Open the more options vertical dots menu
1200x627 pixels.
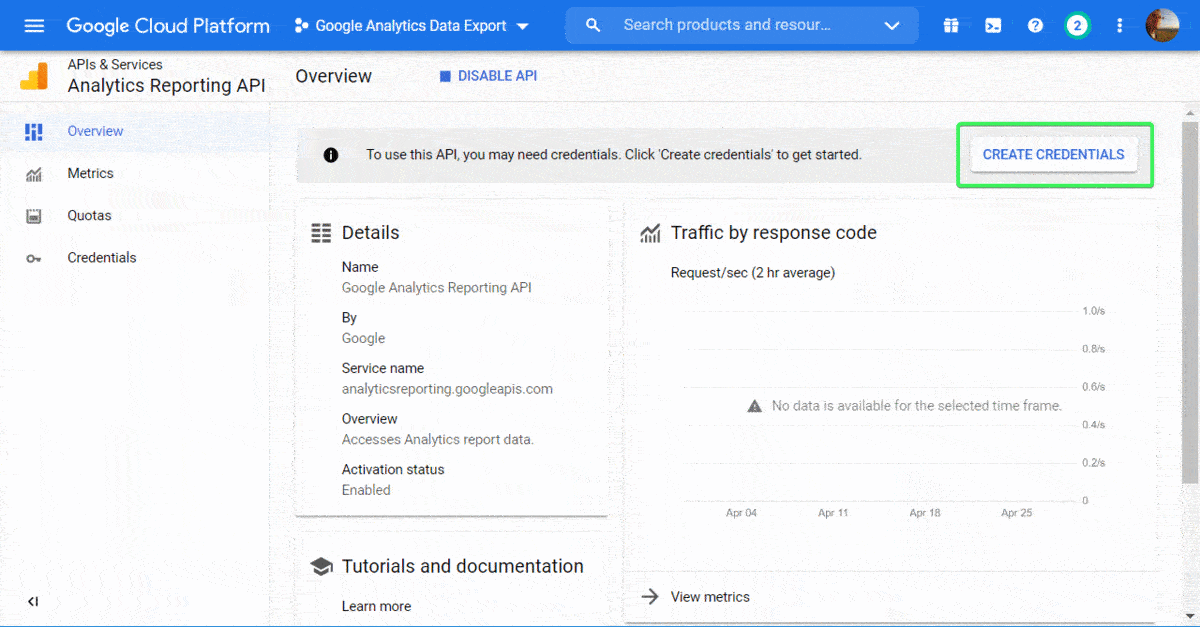pyautogui.click(x=1119, y=25)
